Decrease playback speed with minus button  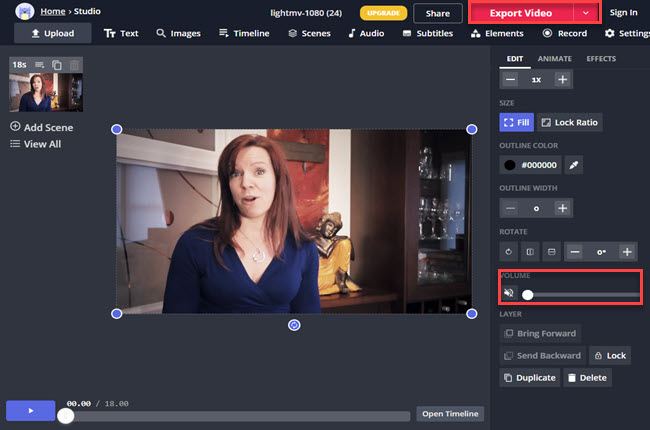point(511,79)
